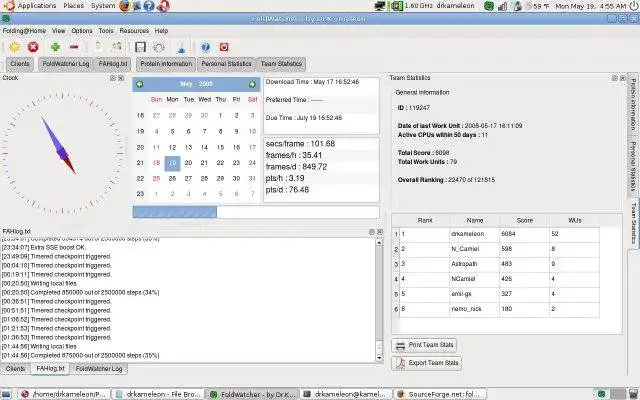The height and width of the screenshot is (400, 640).
Task: Open the Protein Information side tab
Action: click(633, 105)
